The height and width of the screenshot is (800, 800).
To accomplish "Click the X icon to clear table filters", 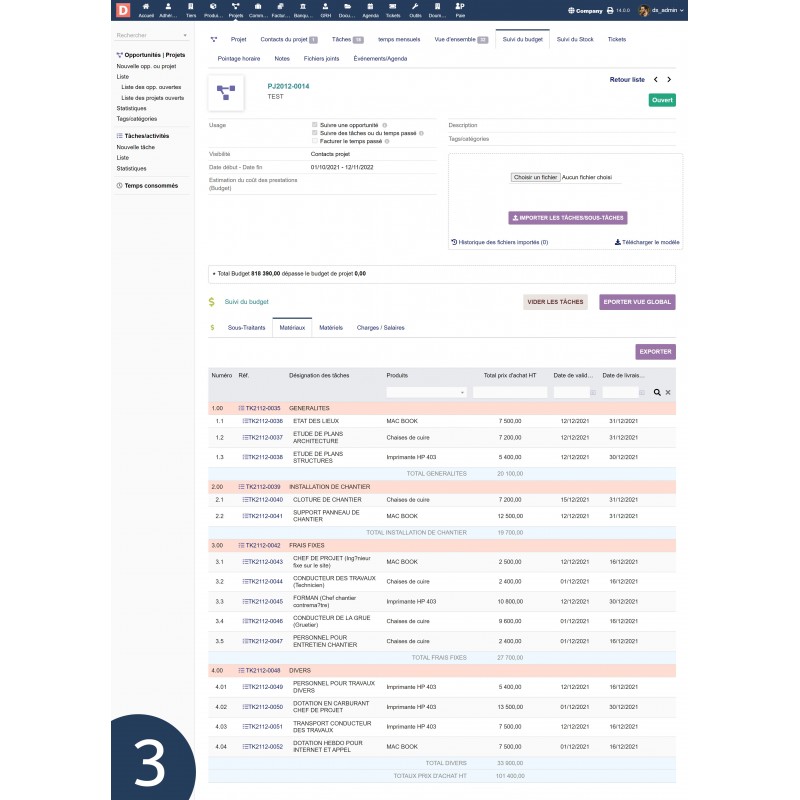I will point(668,393).
